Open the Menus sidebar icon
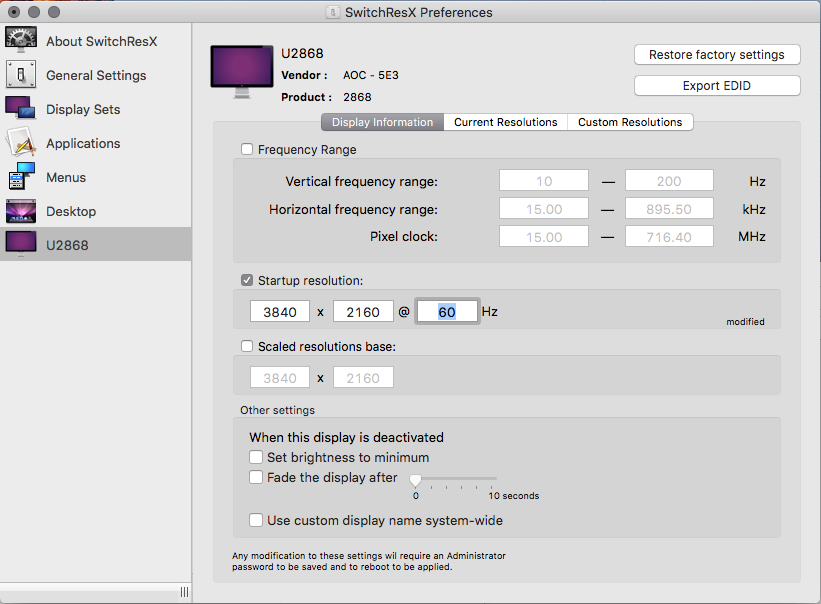Image resolution: width=821 pixels, height=604 pixels. (x=21, y=177)
